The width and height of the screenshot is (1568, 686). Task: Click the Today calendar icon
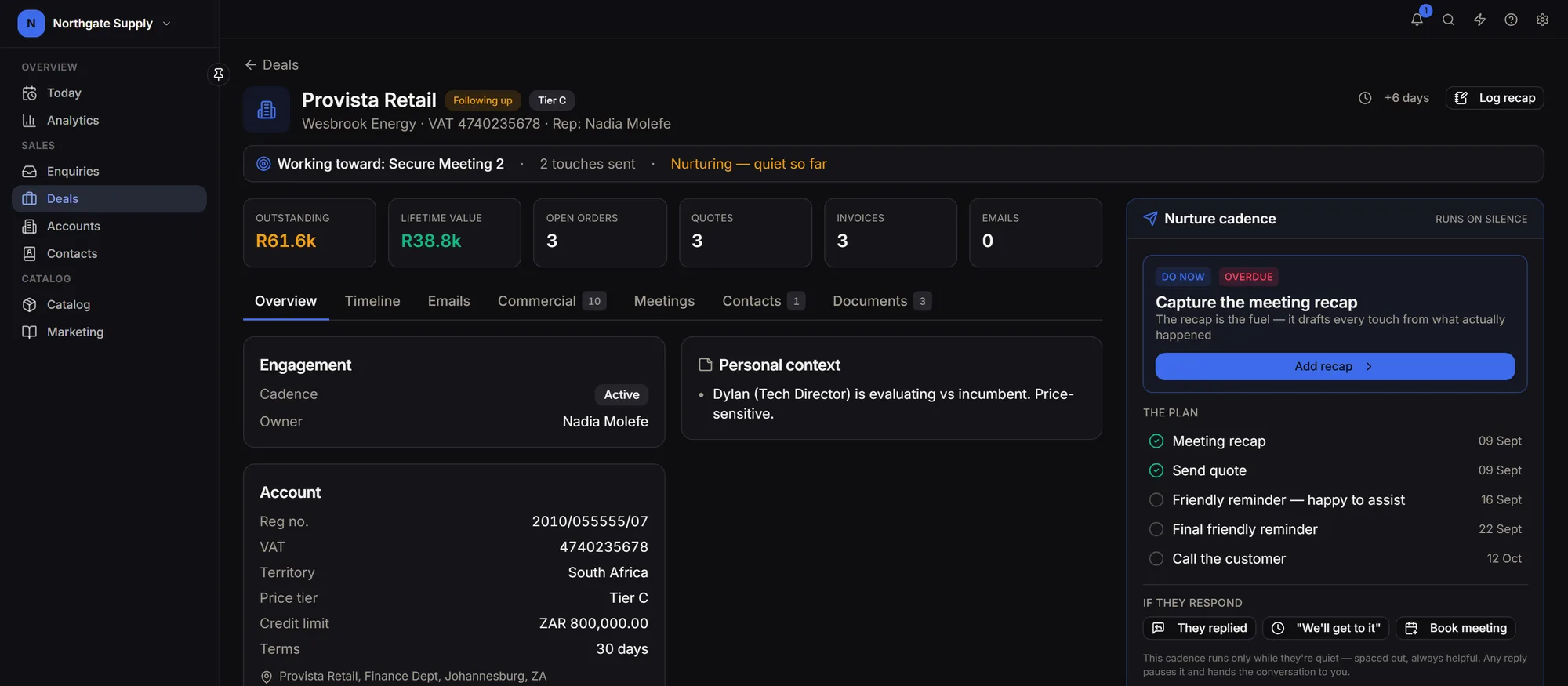tap(30, 93)
